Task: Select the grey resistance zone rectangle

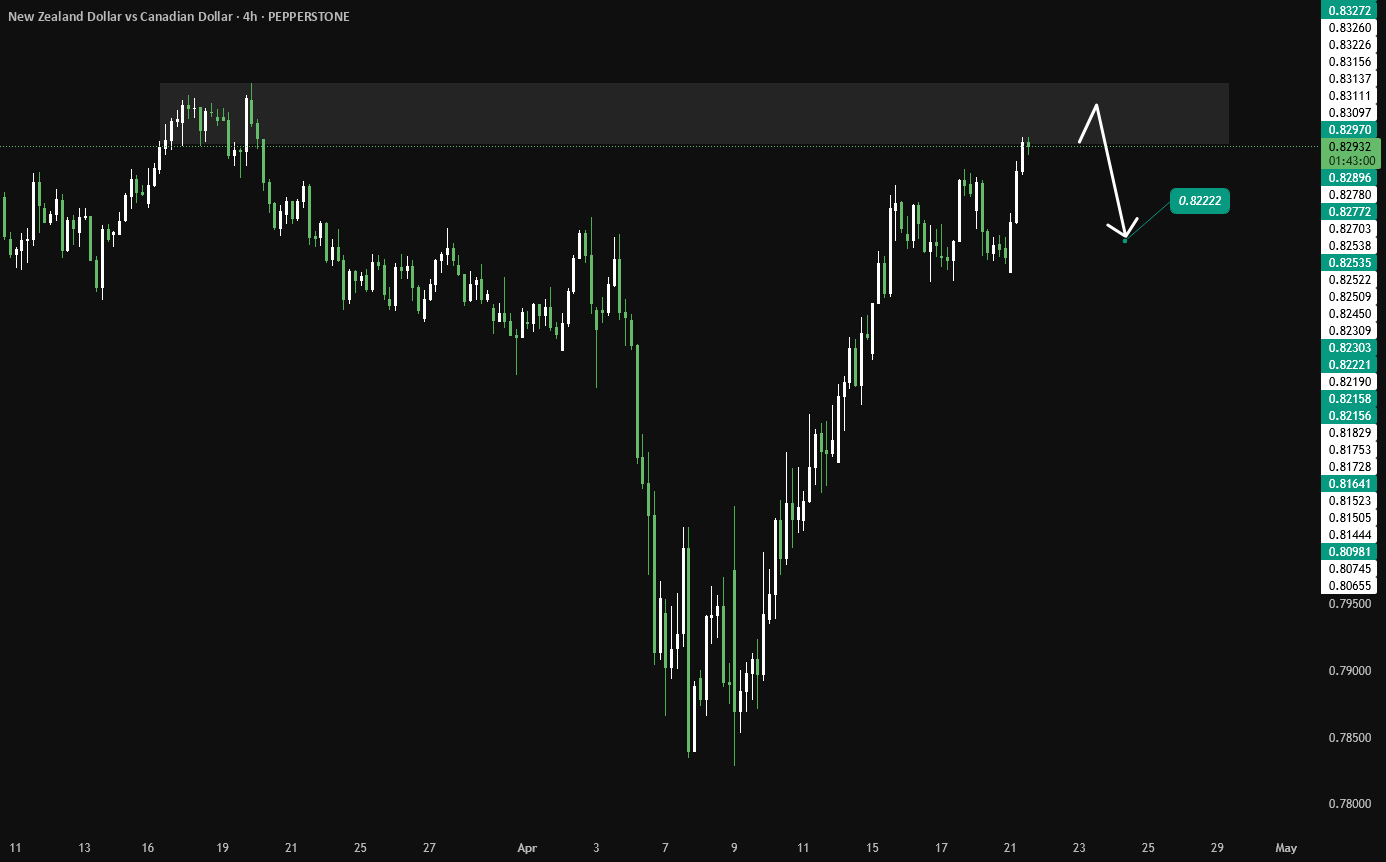Action: (x=694, y=113)
